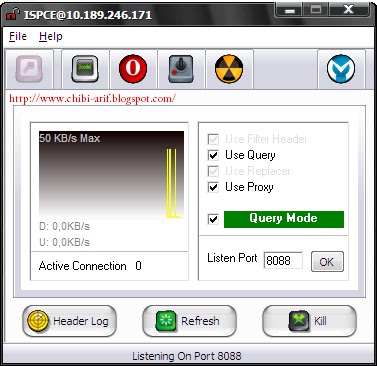This screenshot has height=366, width=377.
Task: Click the Listen Port input field
Action: (283, 261)
